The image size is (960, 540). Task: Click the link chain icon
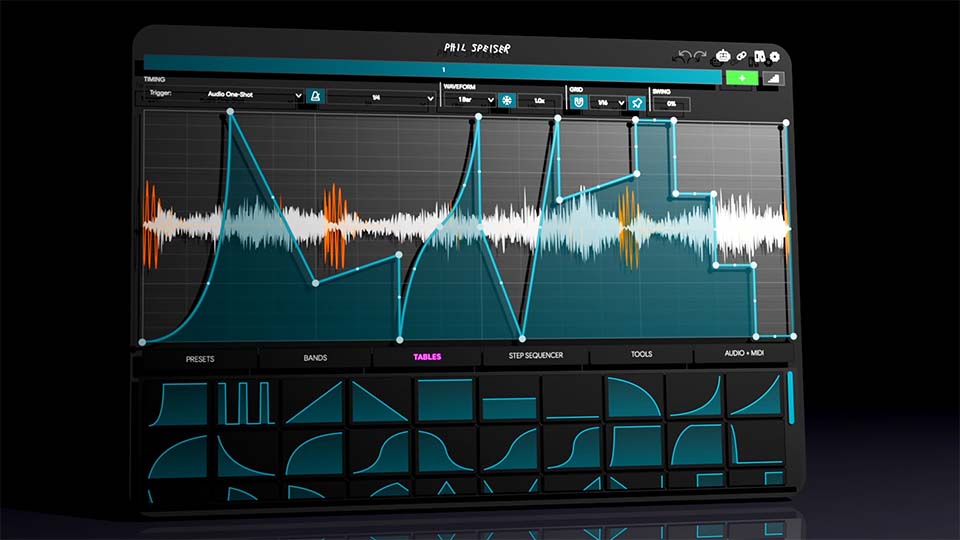(x=742, y=57)
